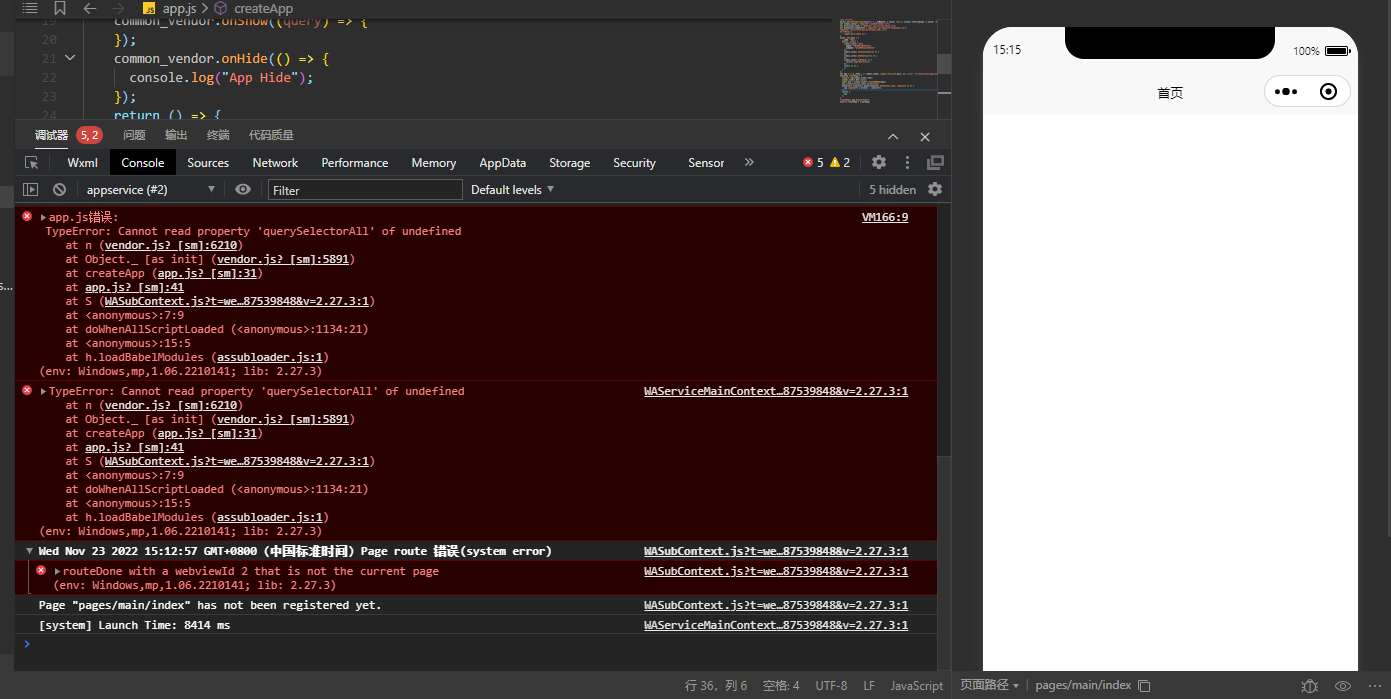Image resolution: width=1391 pixels, height=699 pixels.
Task: Open the 页面路径 dropdown in the status bar
Action: 990,685
